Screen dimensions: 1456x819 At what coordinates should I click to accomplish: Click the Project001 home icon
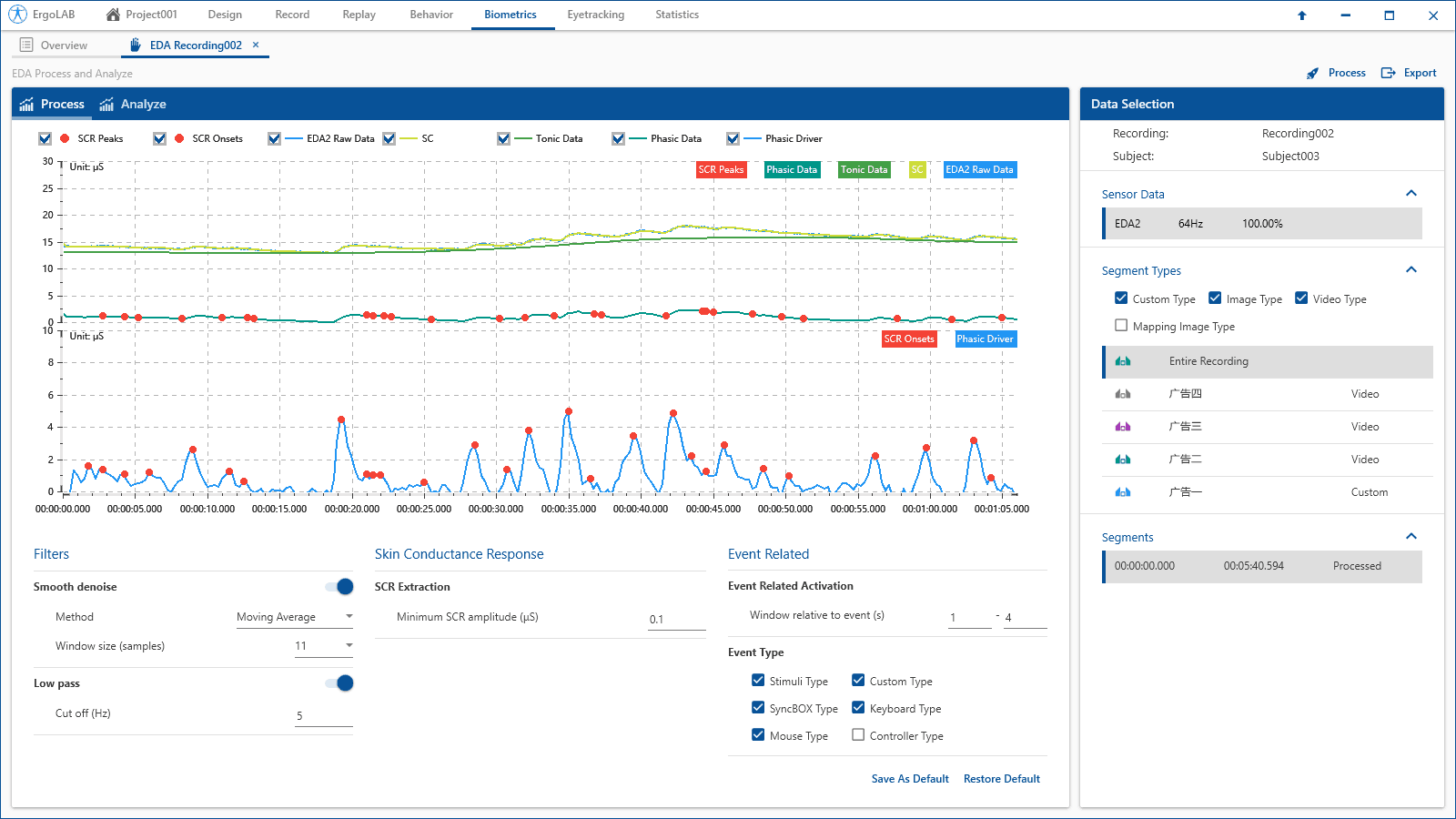point(113,15)
